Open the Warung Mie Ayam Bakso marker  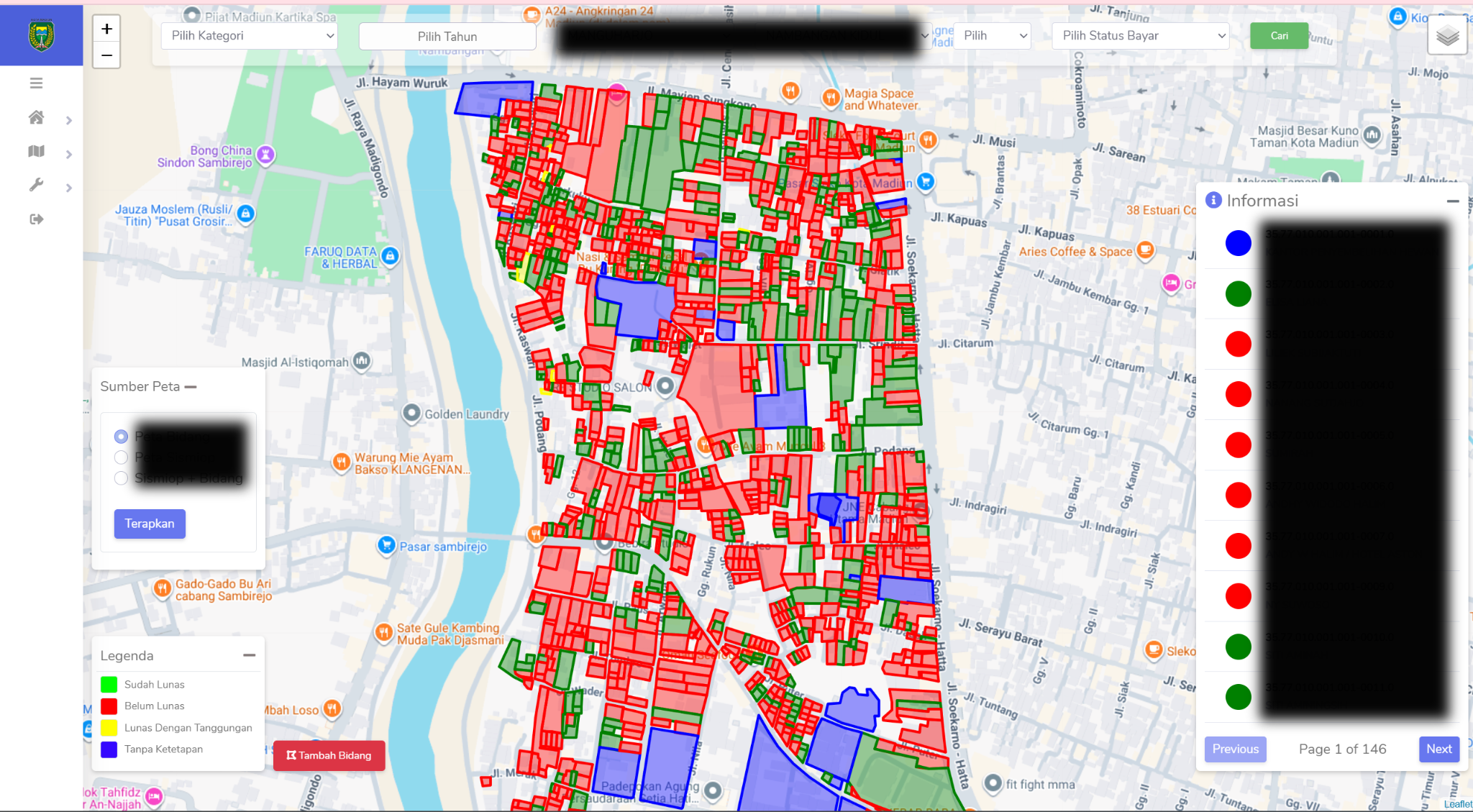(342, 462)
